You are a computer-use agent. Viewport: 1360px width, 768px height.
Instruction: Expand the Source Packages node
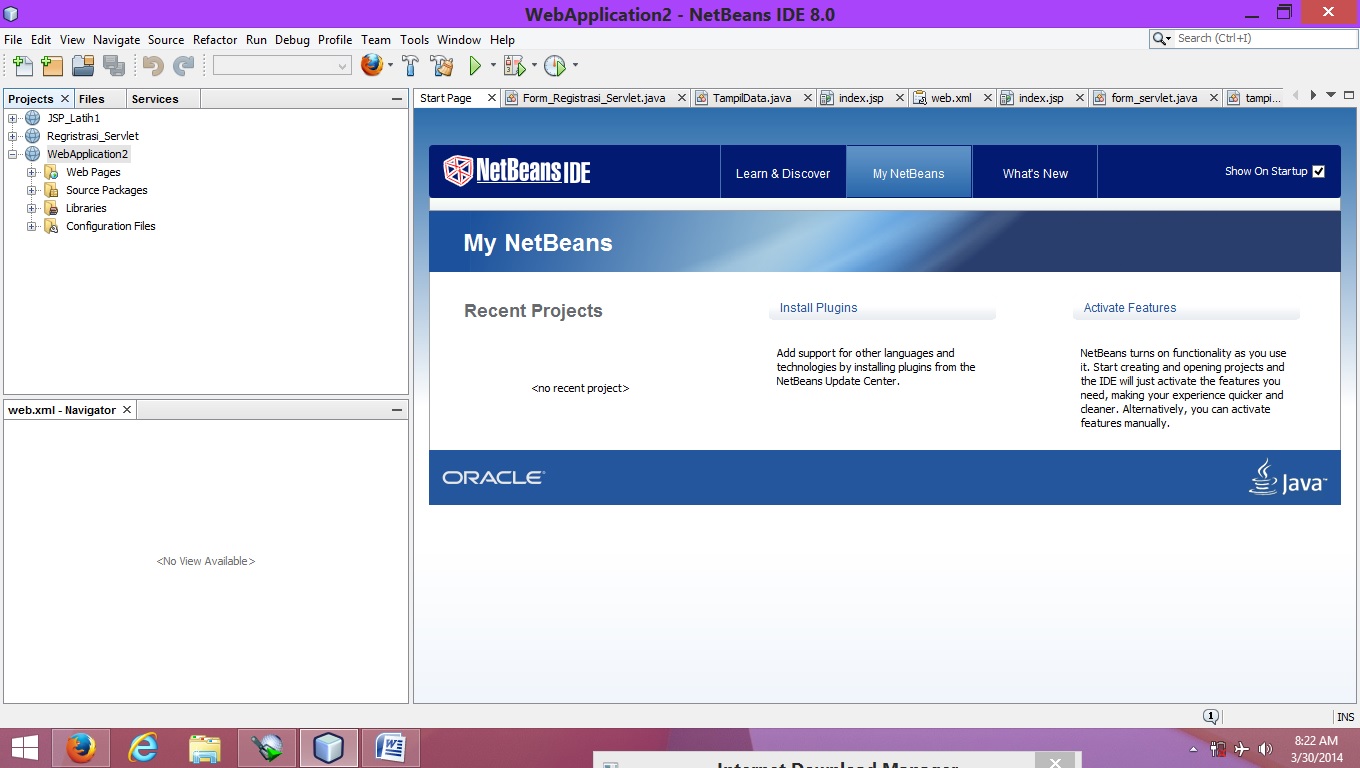pyautogui.click(x=30, y=189)
